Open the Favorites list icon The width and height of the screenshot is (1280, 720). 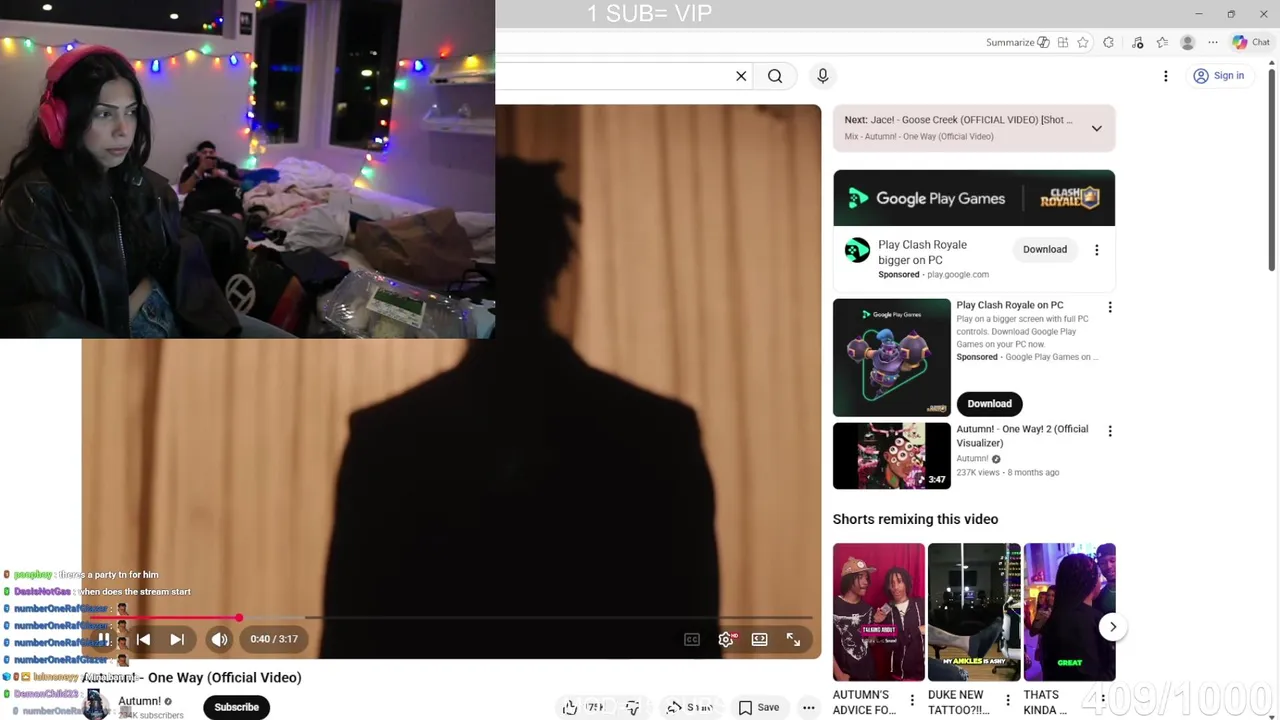click(x=1162, y=42)
